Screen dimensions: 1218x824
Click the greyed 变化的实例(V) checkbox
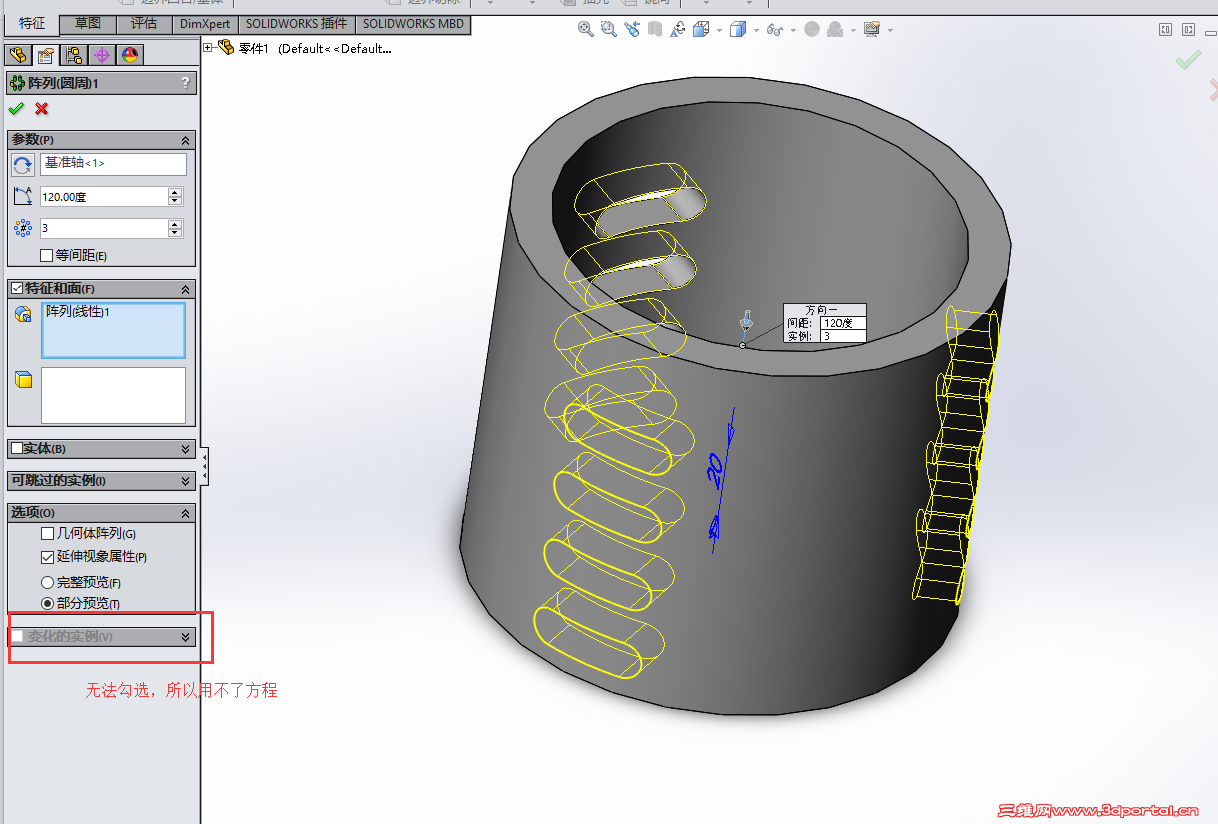coord(17,636)
